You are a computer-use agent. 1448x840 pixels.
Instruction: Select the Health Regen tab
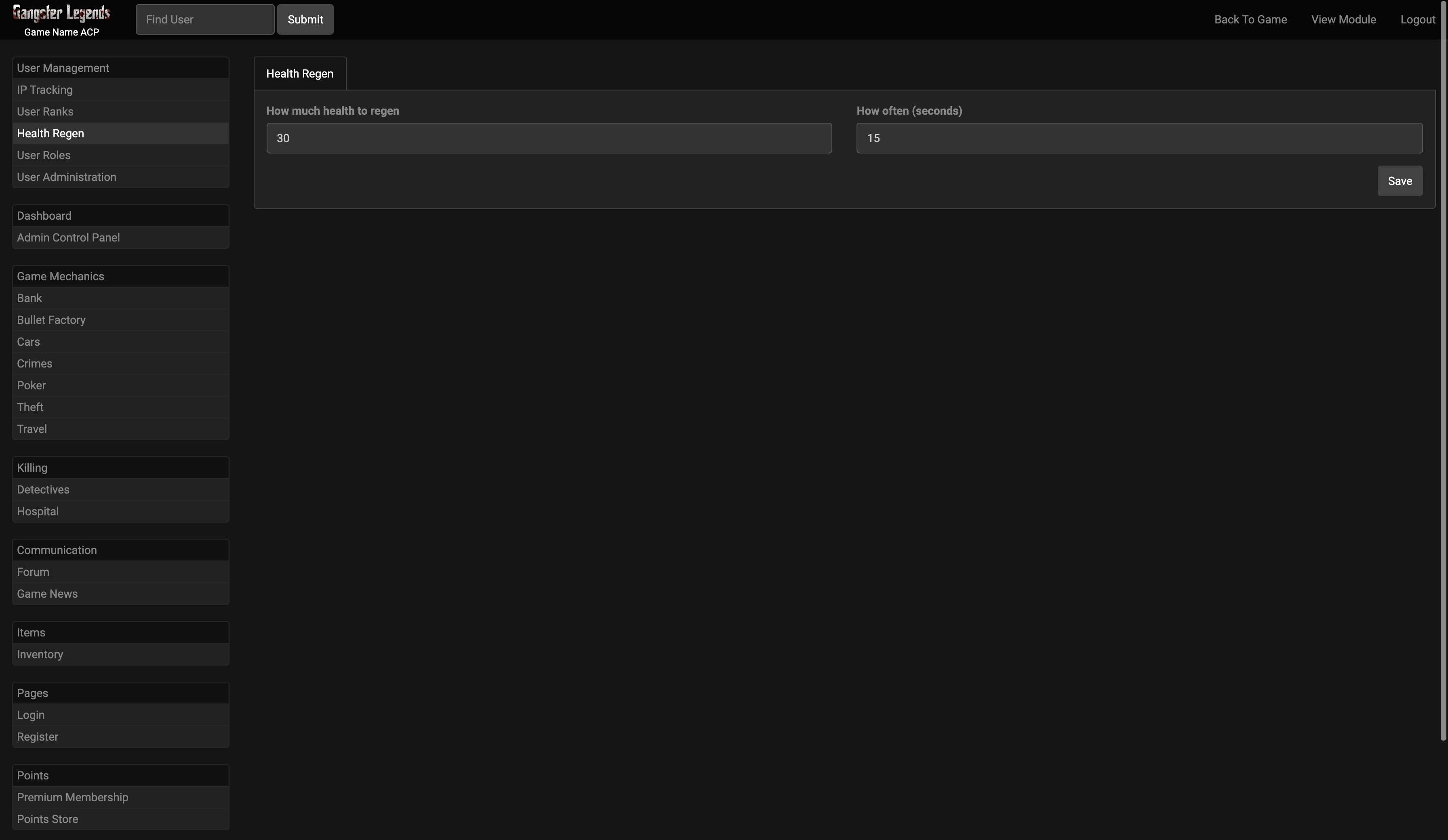coord(299,73)
